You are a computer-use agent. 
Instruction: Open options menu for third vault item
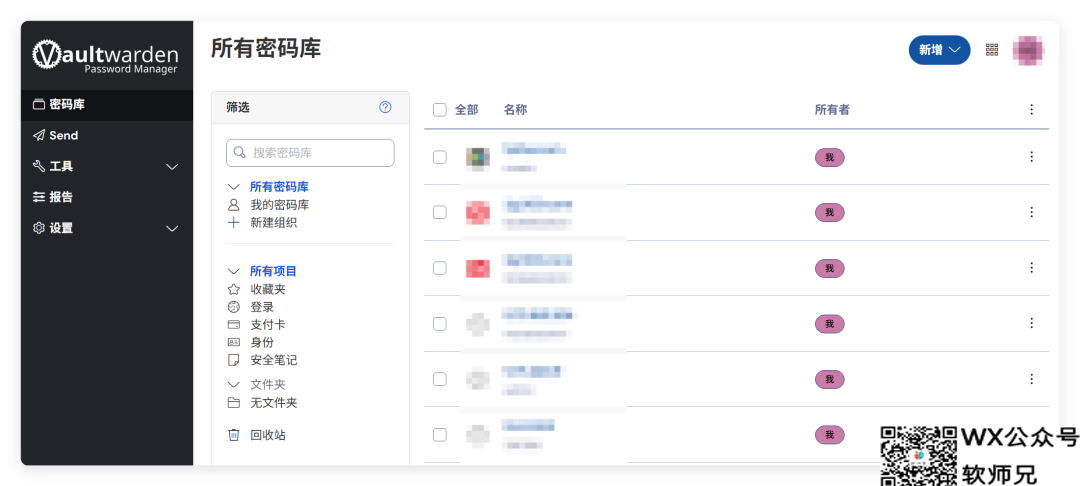(x=1031, y=268)
